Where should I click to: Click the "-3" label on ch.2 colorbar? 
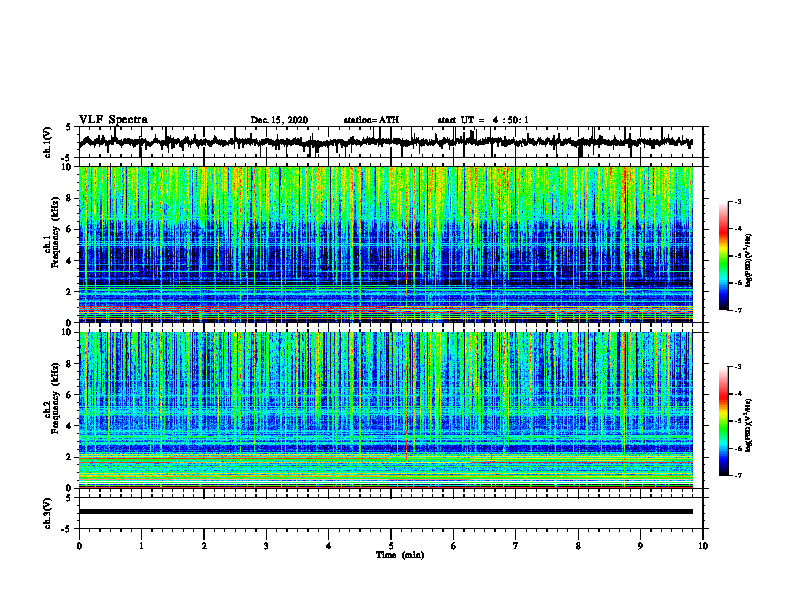click(737, 367)
